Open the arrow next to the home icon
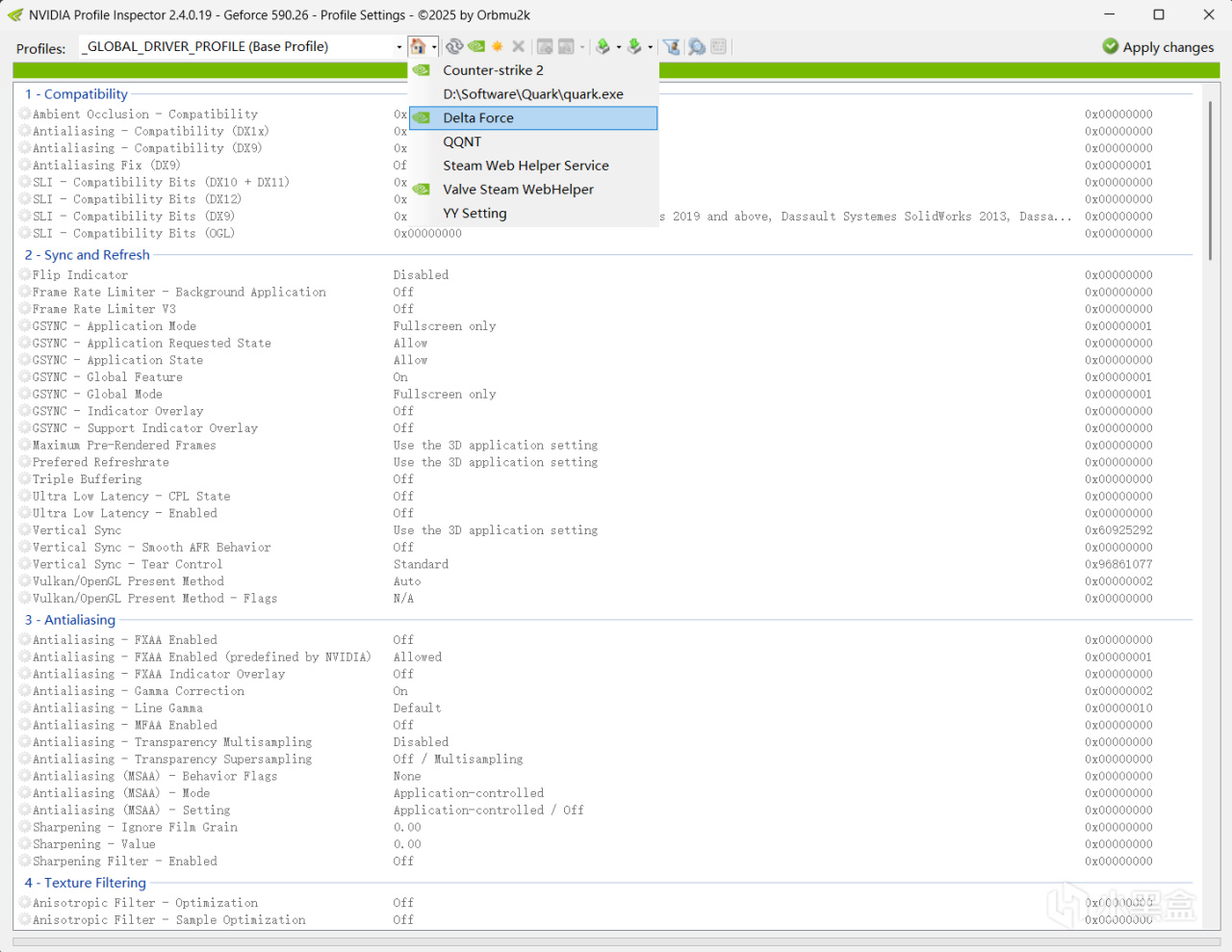 pyautogui.click(x=434, y=47)
